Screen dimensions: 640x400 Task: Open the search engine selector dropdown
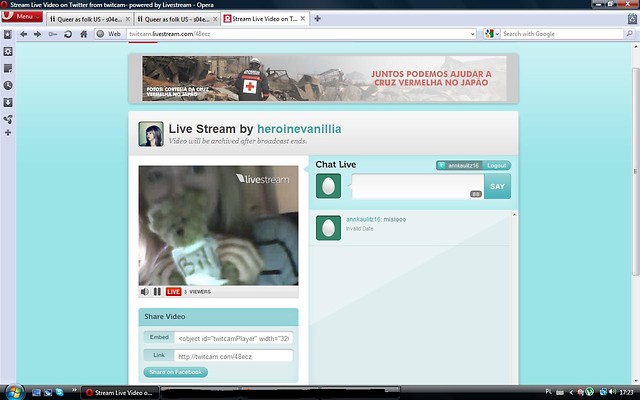(x=492, y=34)
